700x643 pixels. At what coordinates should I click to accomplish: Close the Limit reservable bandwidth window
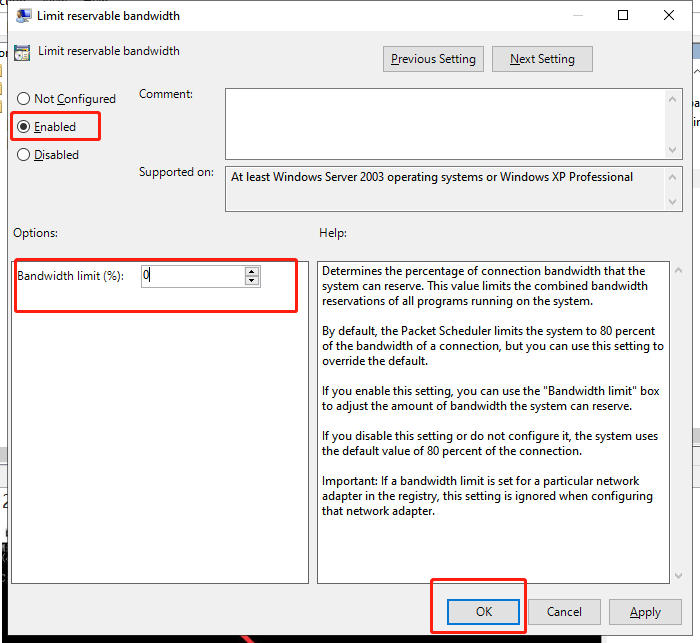(669, 15)
